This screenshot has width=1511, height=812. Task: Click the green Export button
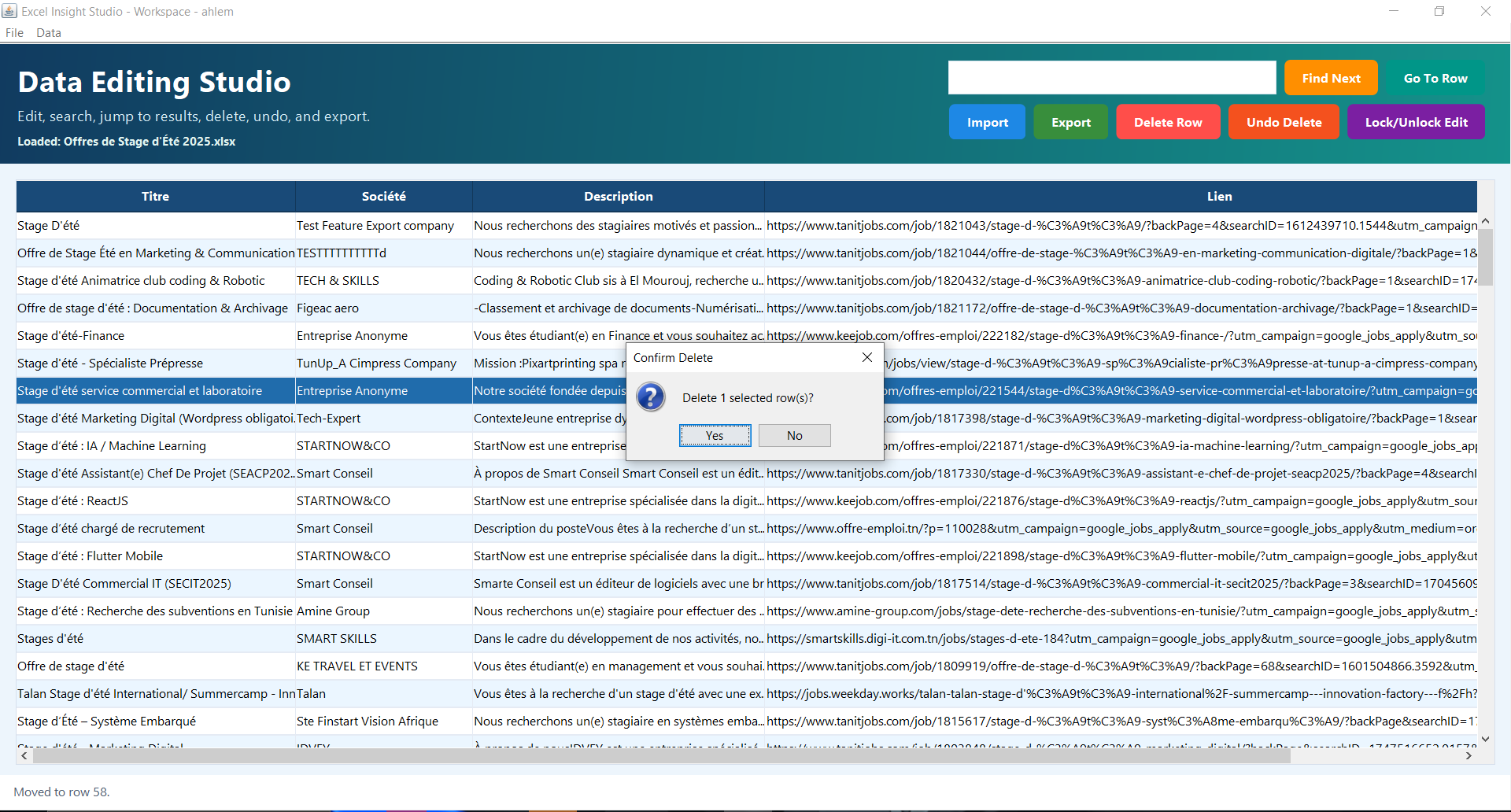[1070, 122]
